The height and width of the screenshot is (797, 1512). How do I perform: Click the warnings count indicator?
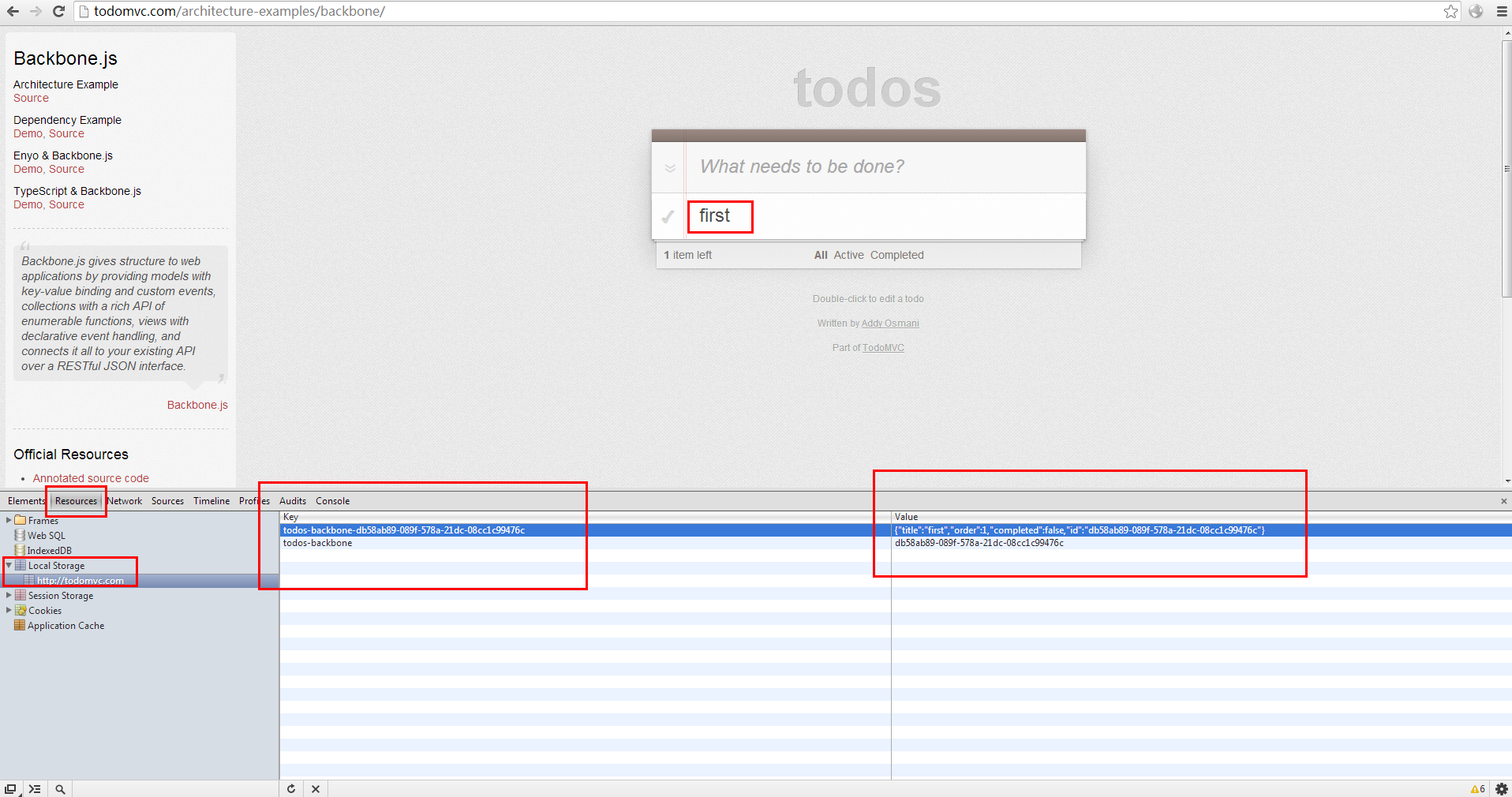point(1477,788)
